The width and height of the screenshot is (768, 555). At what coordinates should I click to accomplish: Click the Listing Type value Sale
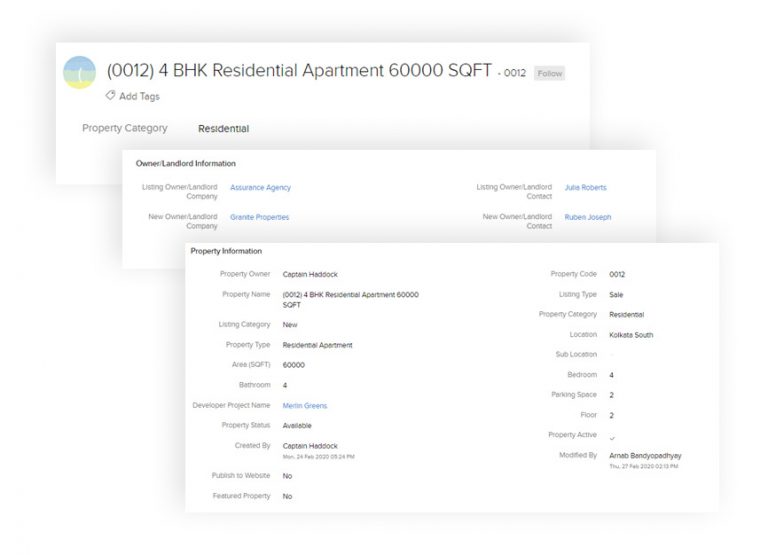point(616,295)
